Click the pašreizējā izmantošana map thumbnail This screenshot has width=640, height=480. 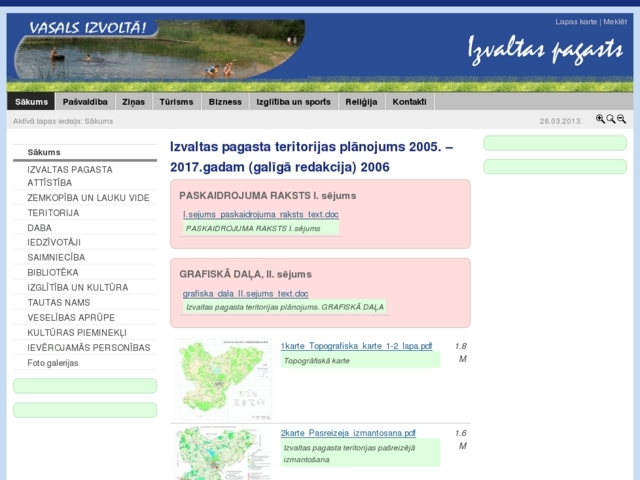(x=223, y=453)
